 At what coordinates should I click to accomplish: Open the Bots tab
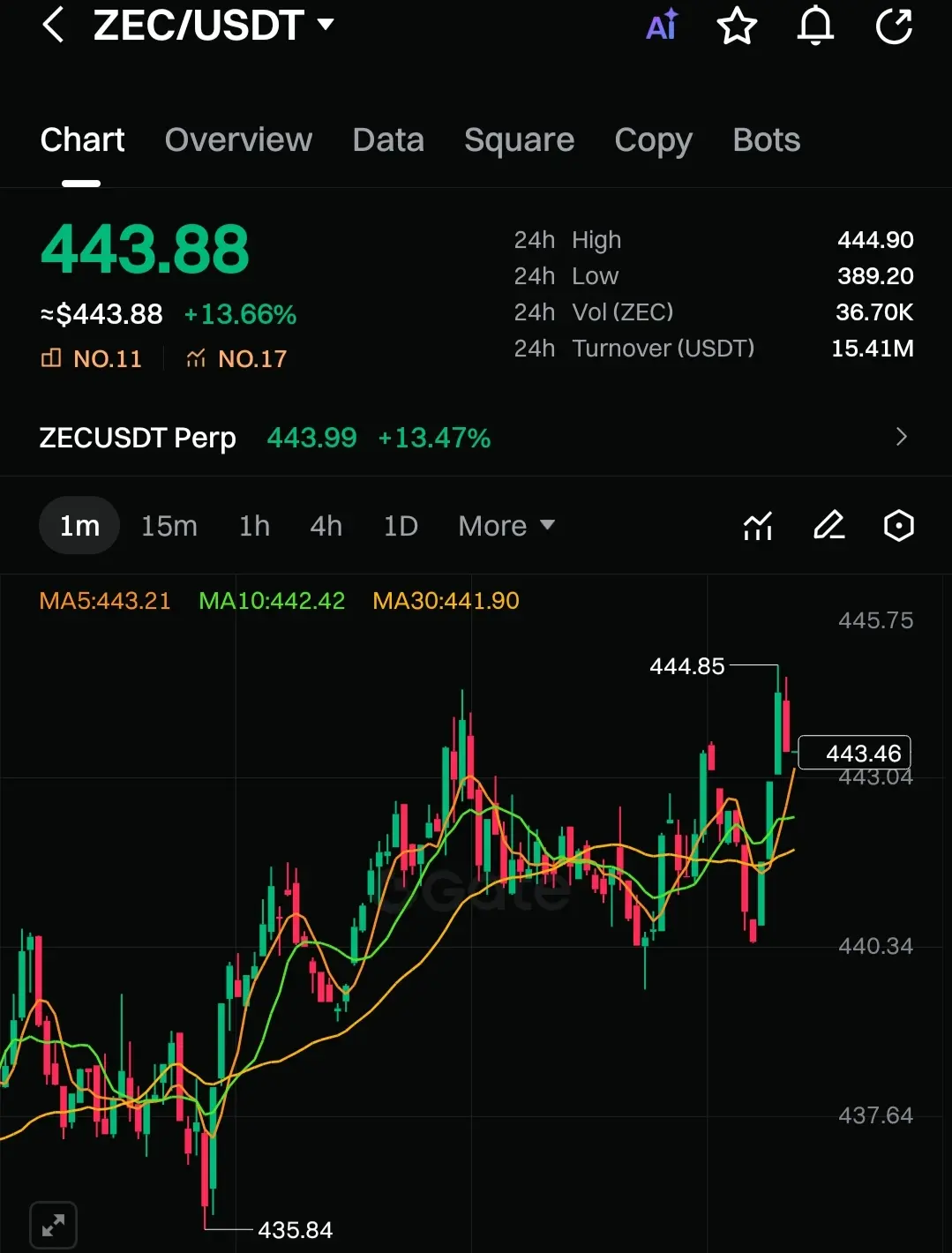coord(766,139)
